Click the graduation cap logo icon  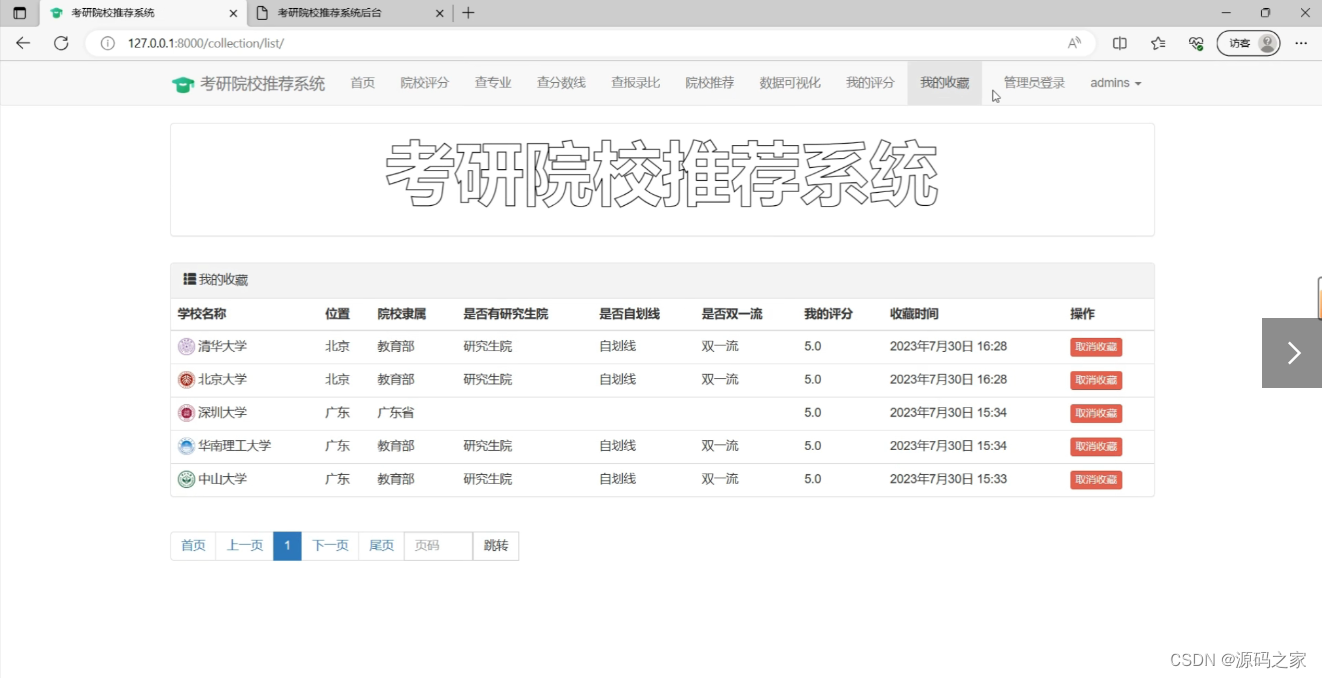coord(183,85)
